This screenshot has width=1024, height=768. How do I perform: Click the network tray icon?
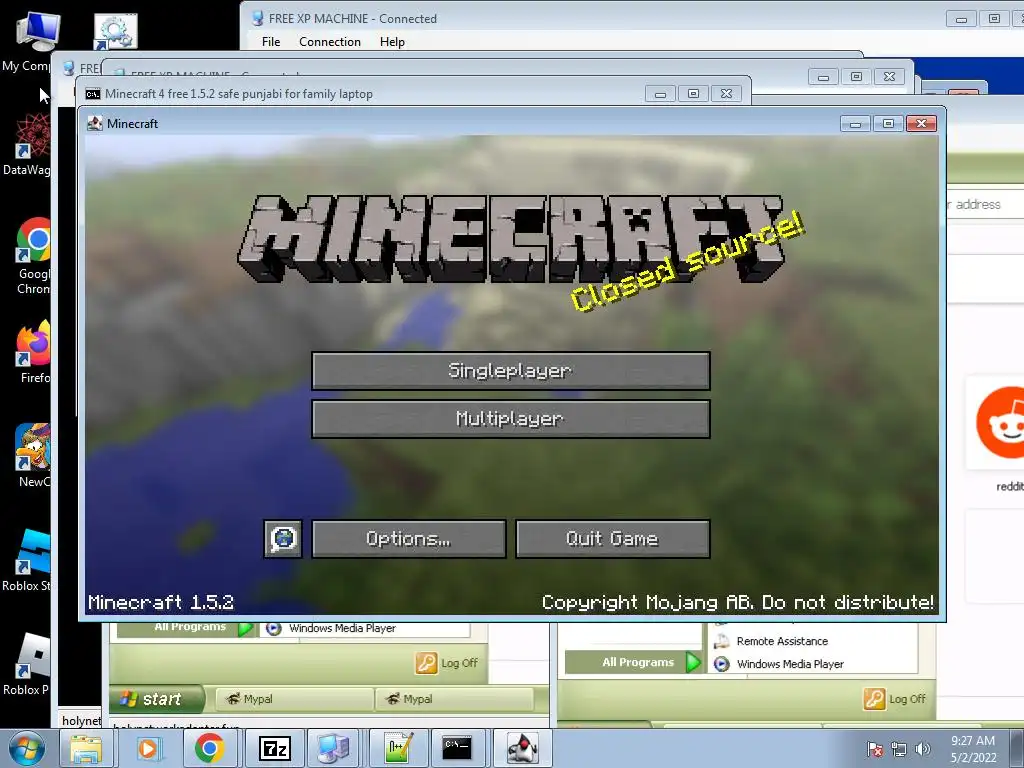coord(899,749)
